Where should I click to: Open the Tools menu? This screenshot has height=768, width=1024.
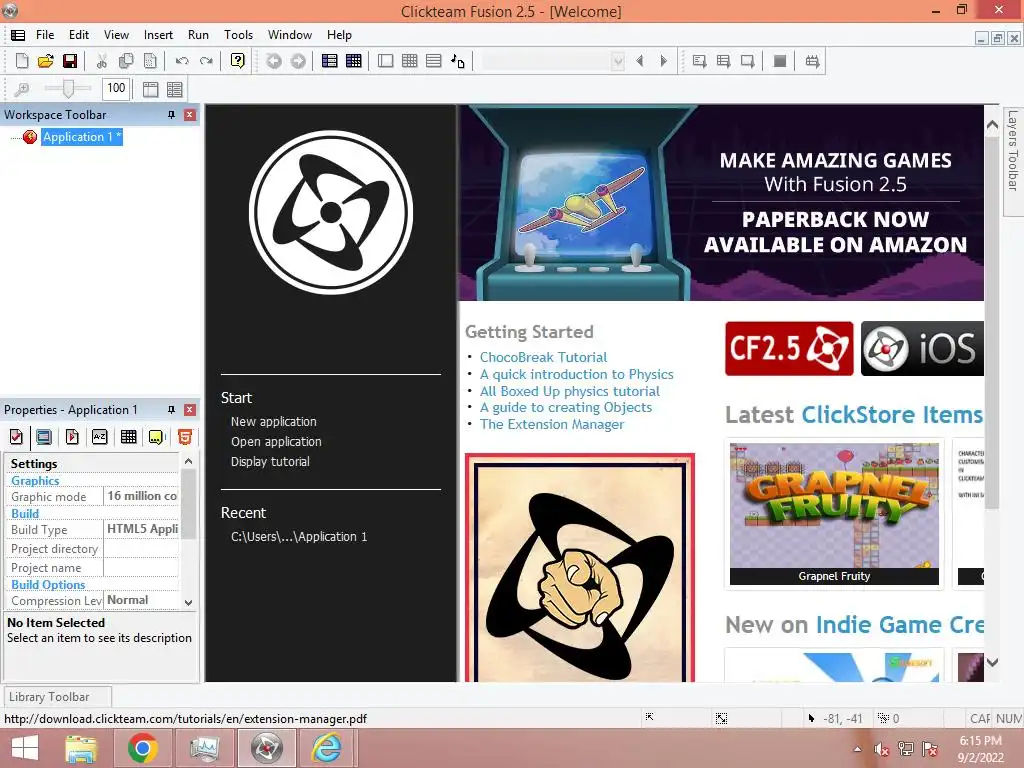pyautogui.click(x=238, y=35)
